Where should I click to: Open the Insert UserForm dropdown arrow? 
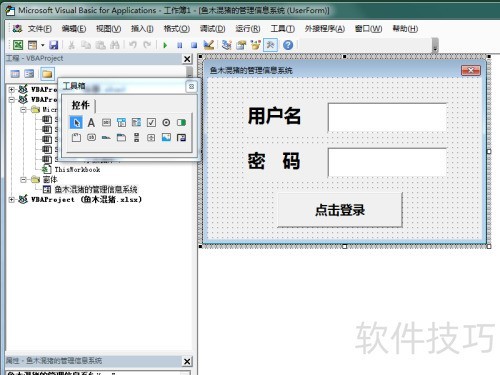tap(43, 45)
